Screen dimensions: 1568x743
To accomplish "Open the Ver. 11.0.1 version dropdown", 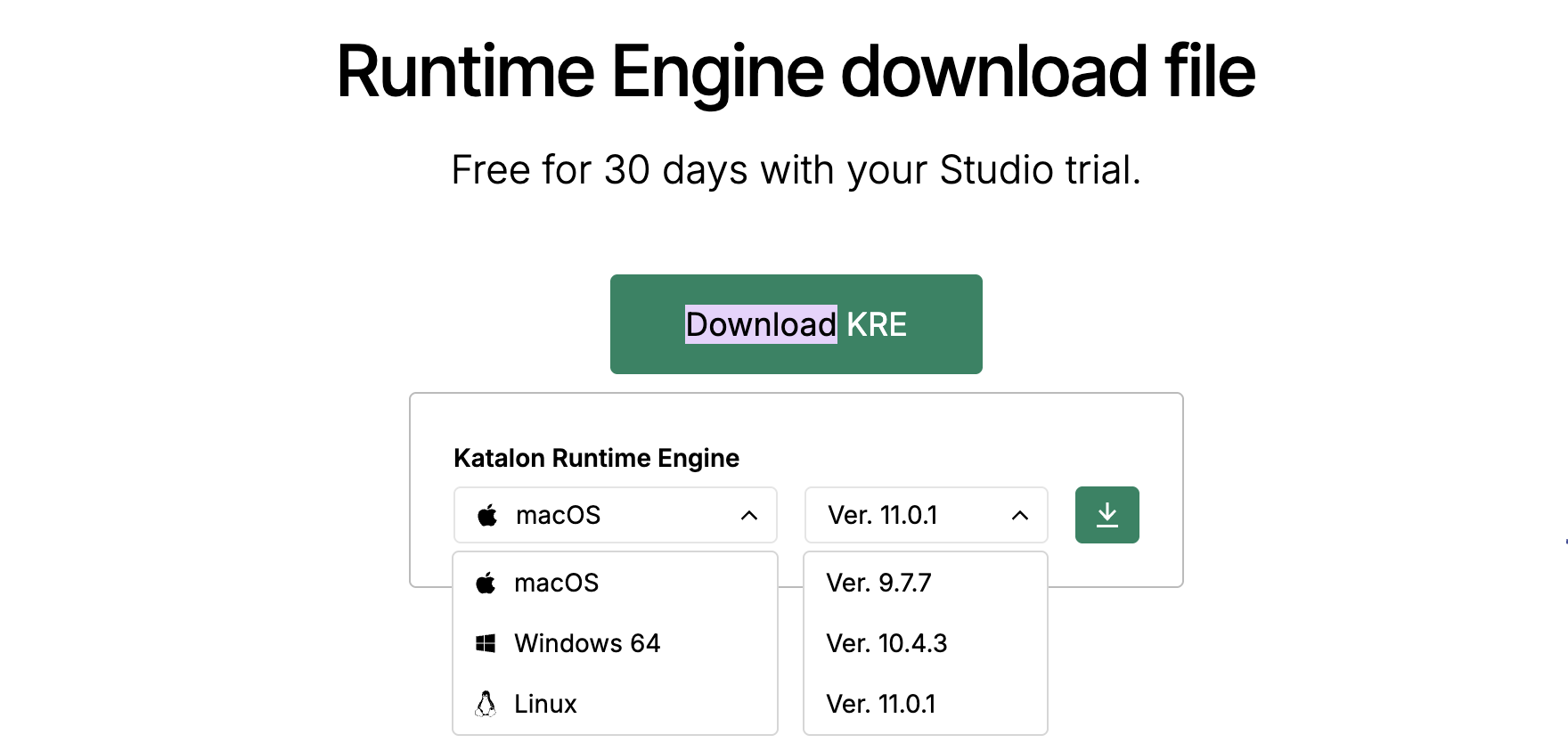I will pyautogui.click(x=926, y=515).
